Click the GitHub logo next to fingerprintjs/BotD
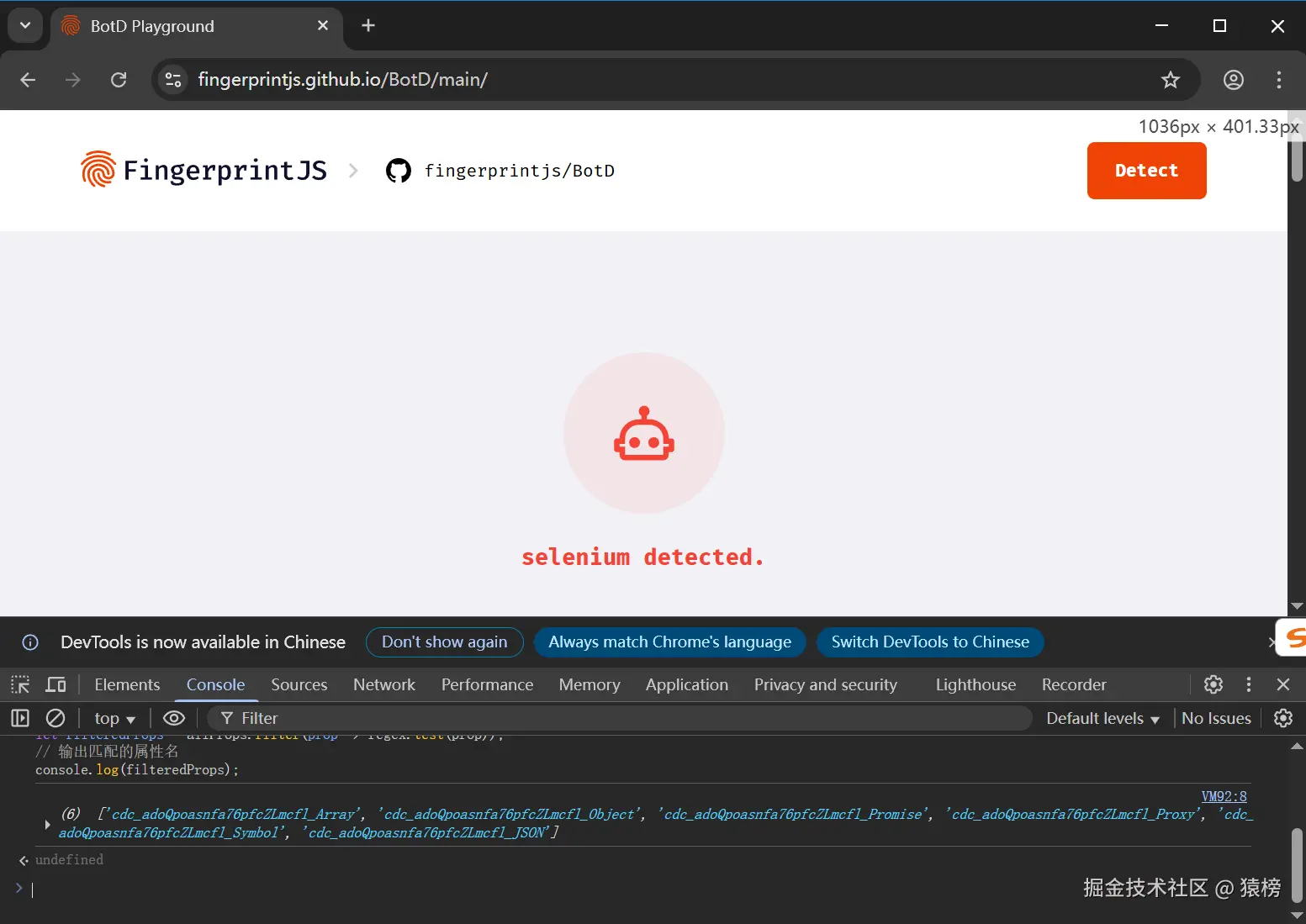This screenshot has width=1306, height=924. coord(398,170)
